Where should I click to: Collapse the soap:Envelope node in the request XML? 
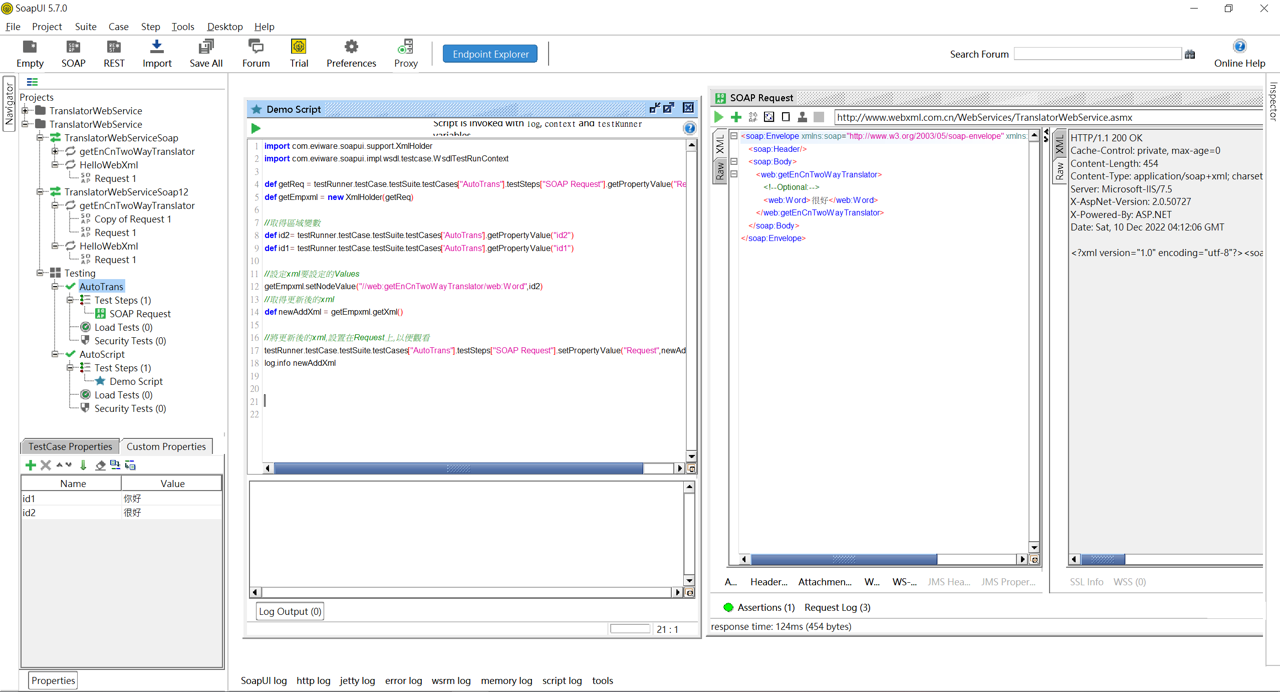(x=733, y=136)
